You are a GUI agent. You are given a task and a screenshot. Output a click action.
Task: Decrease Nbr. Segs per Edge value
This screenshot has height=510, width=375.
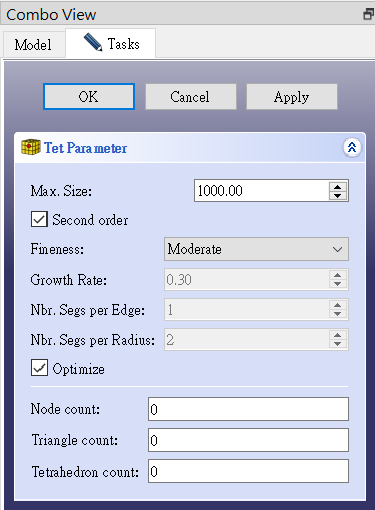pos(338,314)
